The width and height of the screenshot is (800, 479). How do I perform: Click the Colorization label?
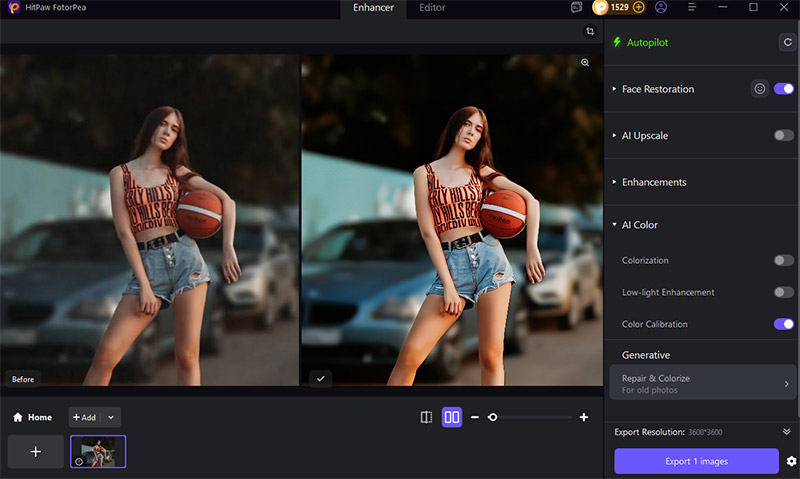coord(645,260)
